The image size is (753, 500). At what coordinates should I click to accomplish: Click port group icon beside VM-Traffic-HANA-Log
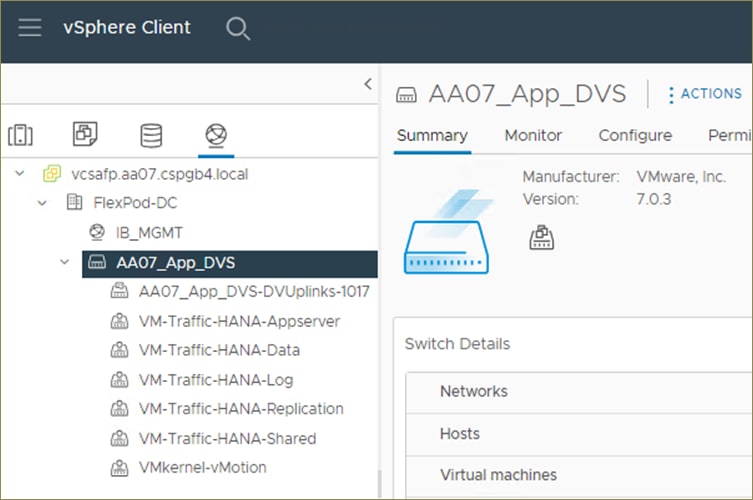[120, 379]
